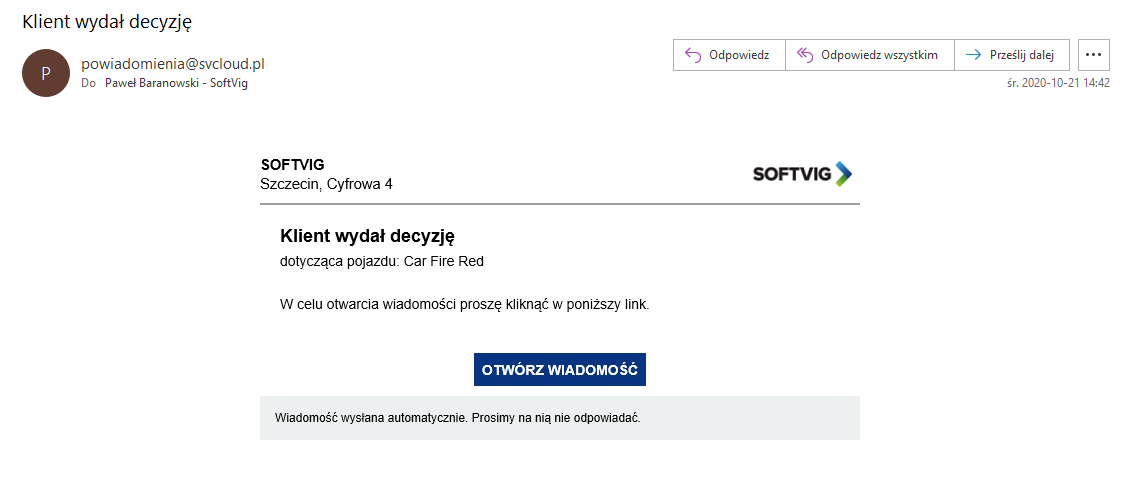This screenshot has height=493, width=1134.
Task: Click recipient Paweł Baranowski - SoftVig
Action: pos(176,83)
